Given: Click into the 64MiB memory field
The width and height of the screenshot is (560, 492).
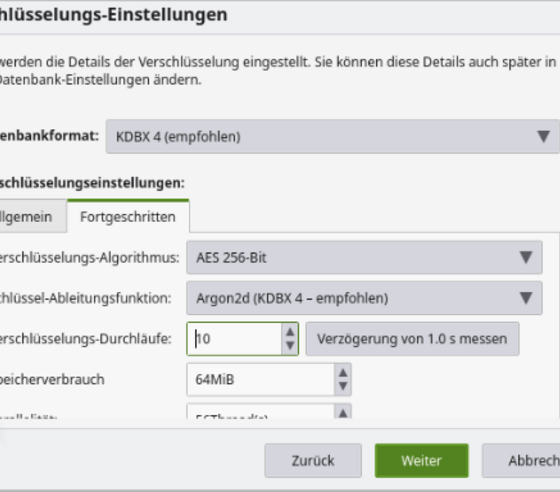Looking at the screenshot, I should [261, 379].
